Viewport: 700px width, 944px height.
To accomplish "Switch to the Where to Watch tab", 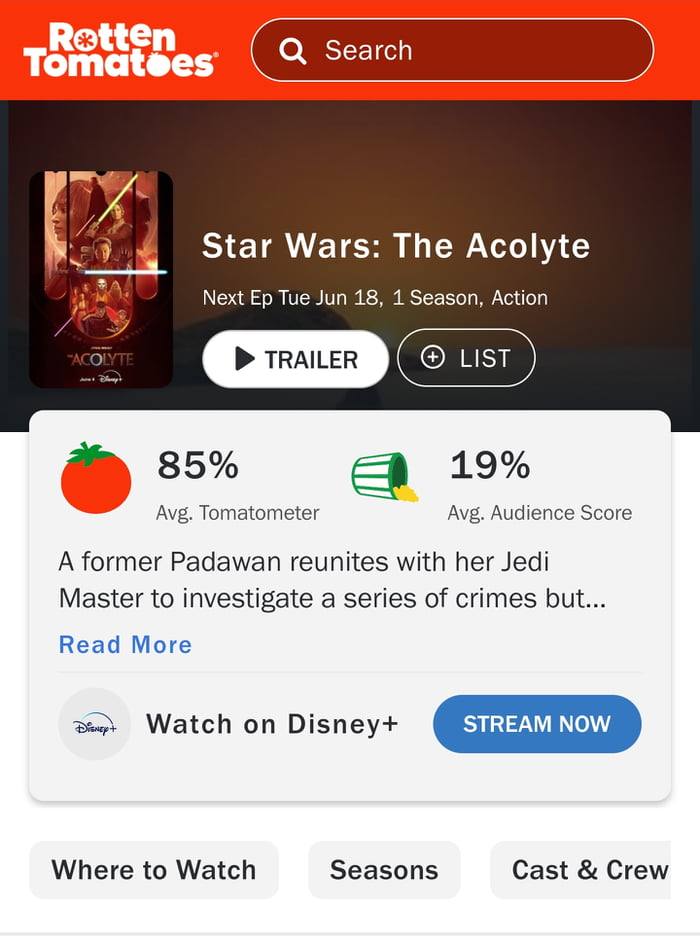I will coord(154,870).
